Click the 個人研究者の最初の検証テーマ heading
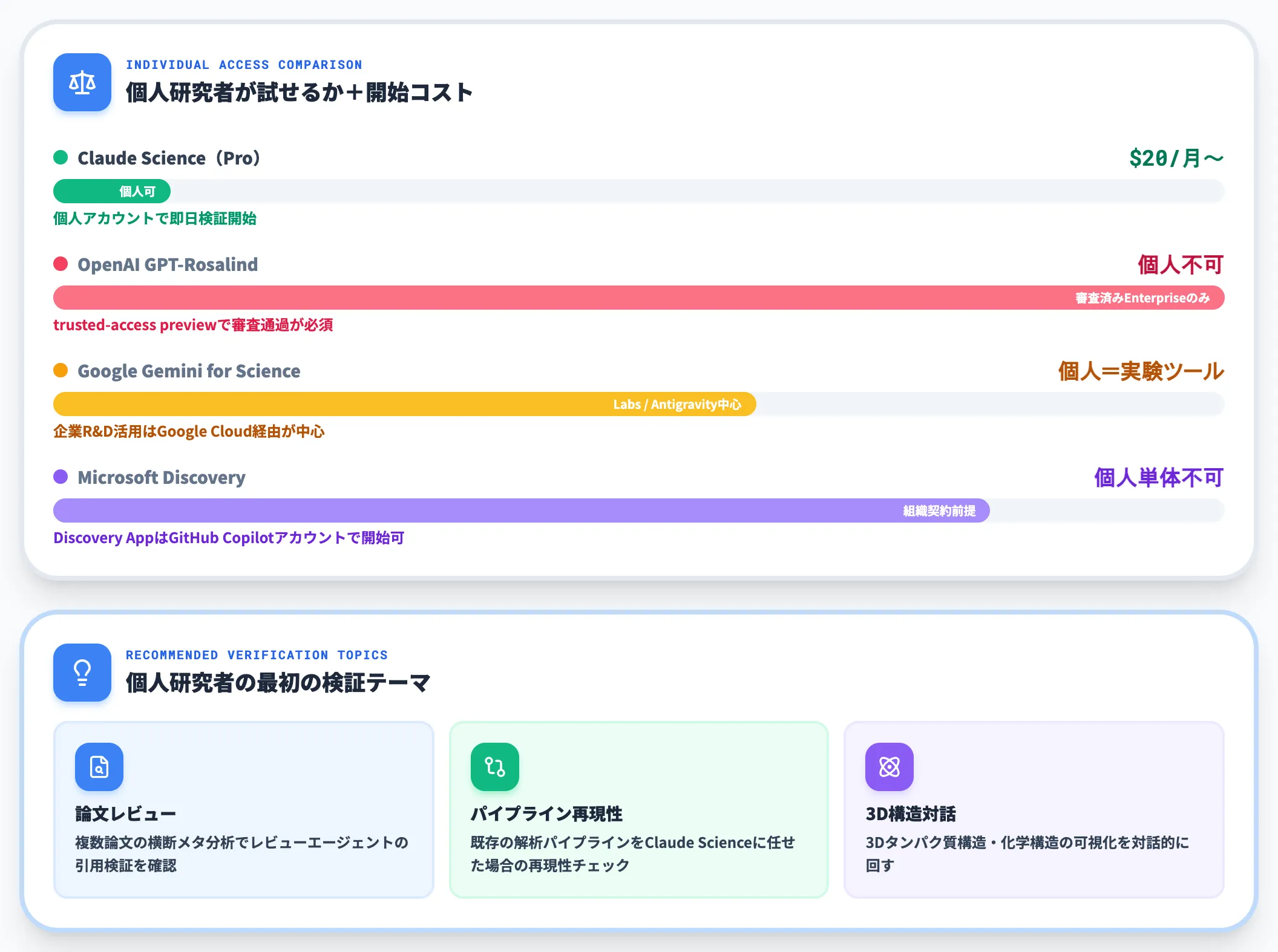 278,683
